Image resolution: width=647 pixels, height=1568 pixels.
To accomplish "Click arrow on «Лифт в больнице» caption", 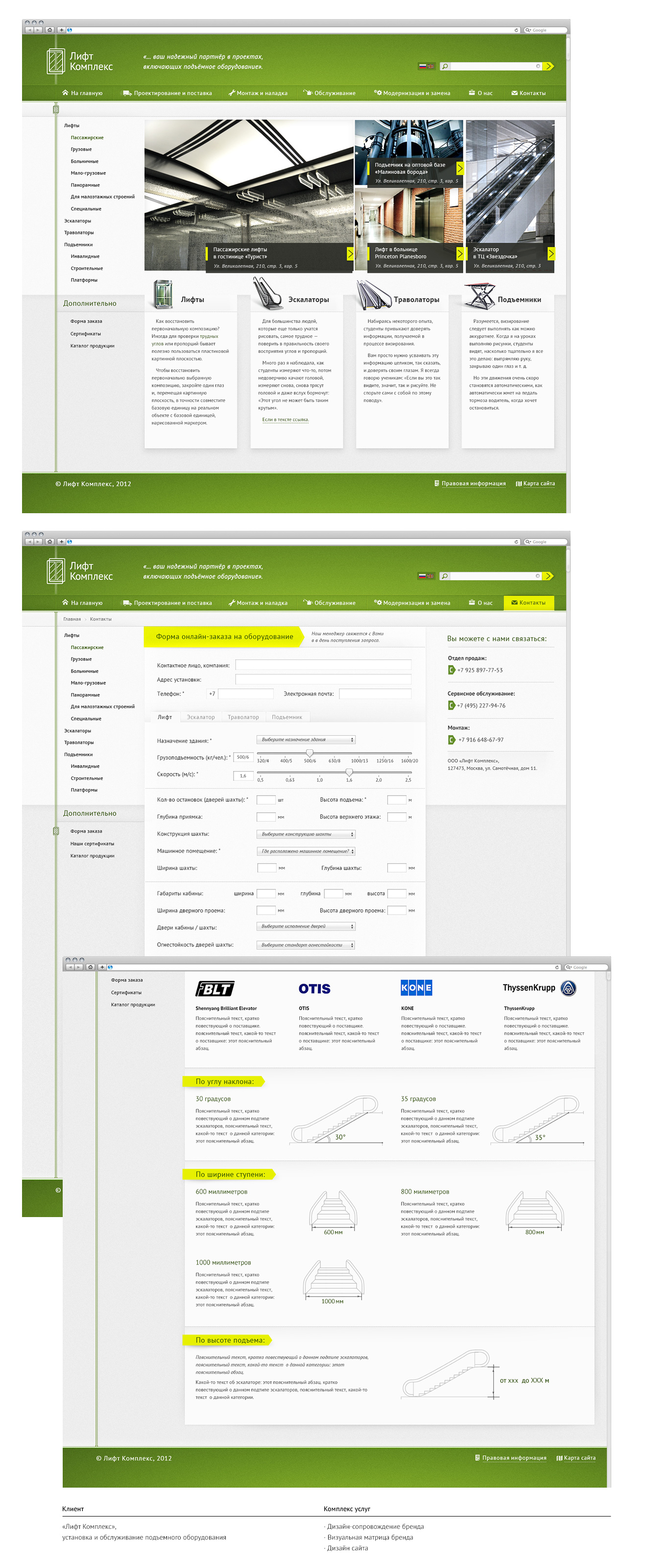I will (x=460, y=253).
